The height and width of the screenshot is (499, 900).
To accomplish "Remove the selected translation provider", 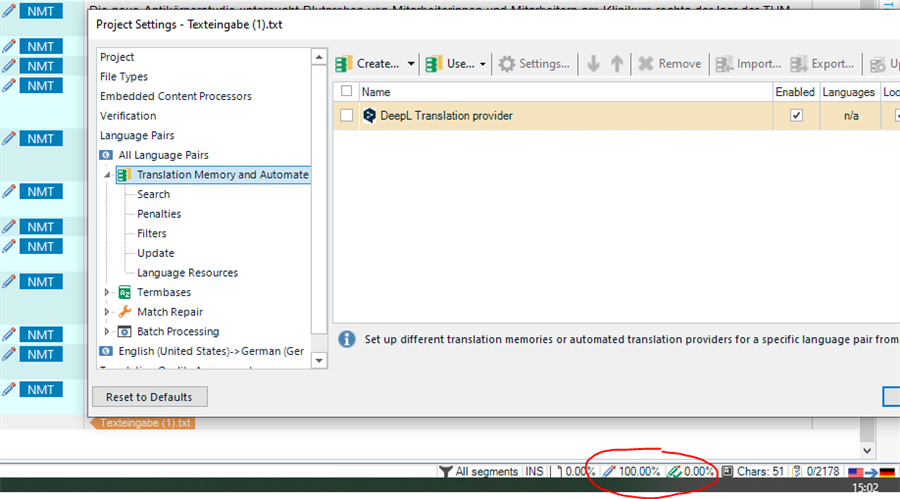I will tap(670, 64).
